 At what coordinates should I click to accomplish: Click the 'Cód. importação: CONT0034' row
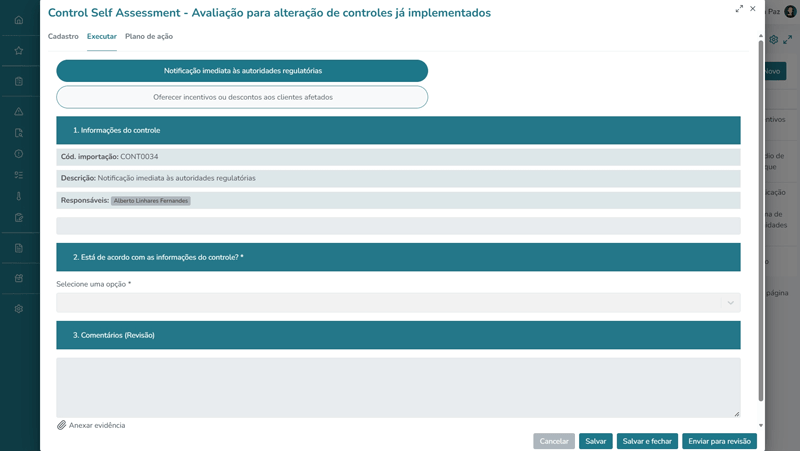398,157
